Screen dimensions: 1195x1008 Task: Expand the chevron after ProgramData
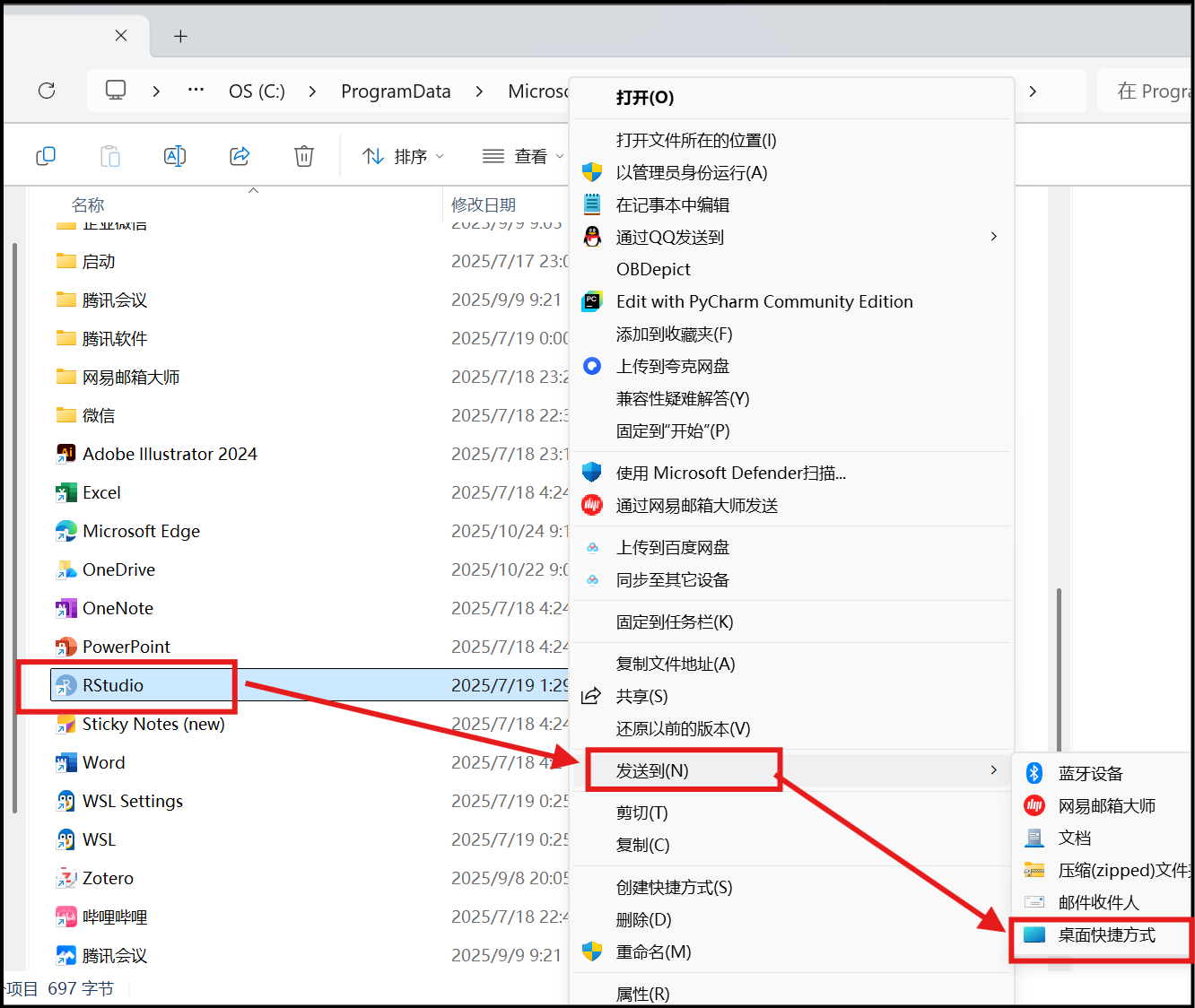[x=479, y=91]
